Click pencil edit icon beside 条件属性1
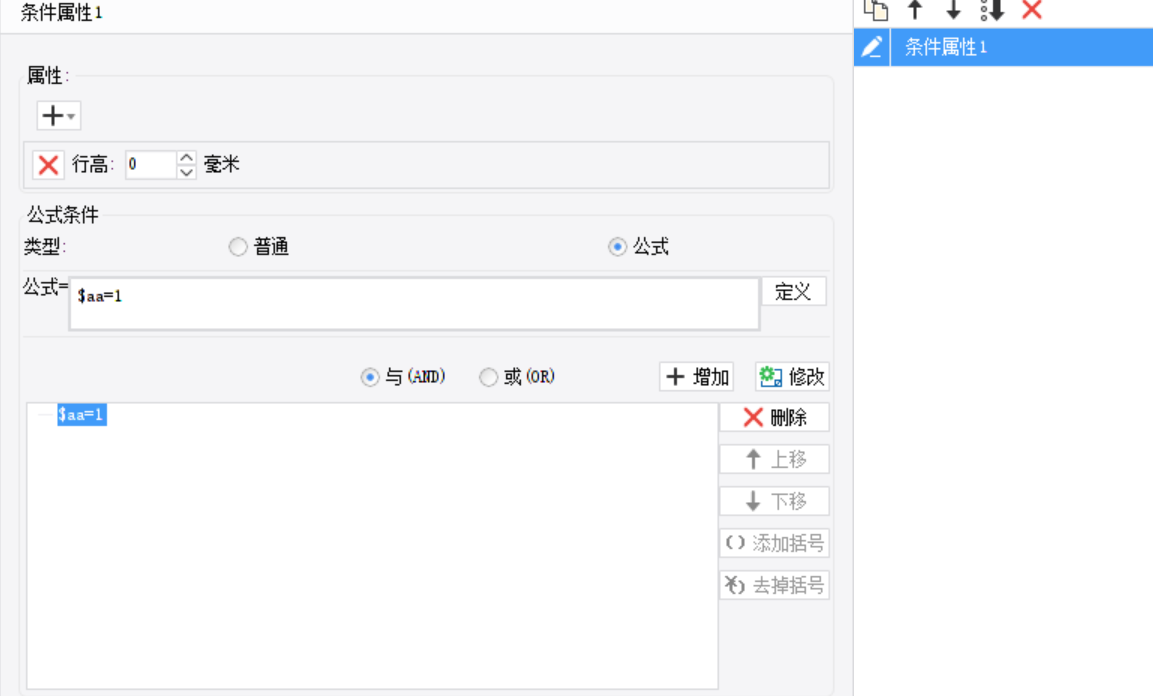This screenshot has height=696, width=1153. 872,47
